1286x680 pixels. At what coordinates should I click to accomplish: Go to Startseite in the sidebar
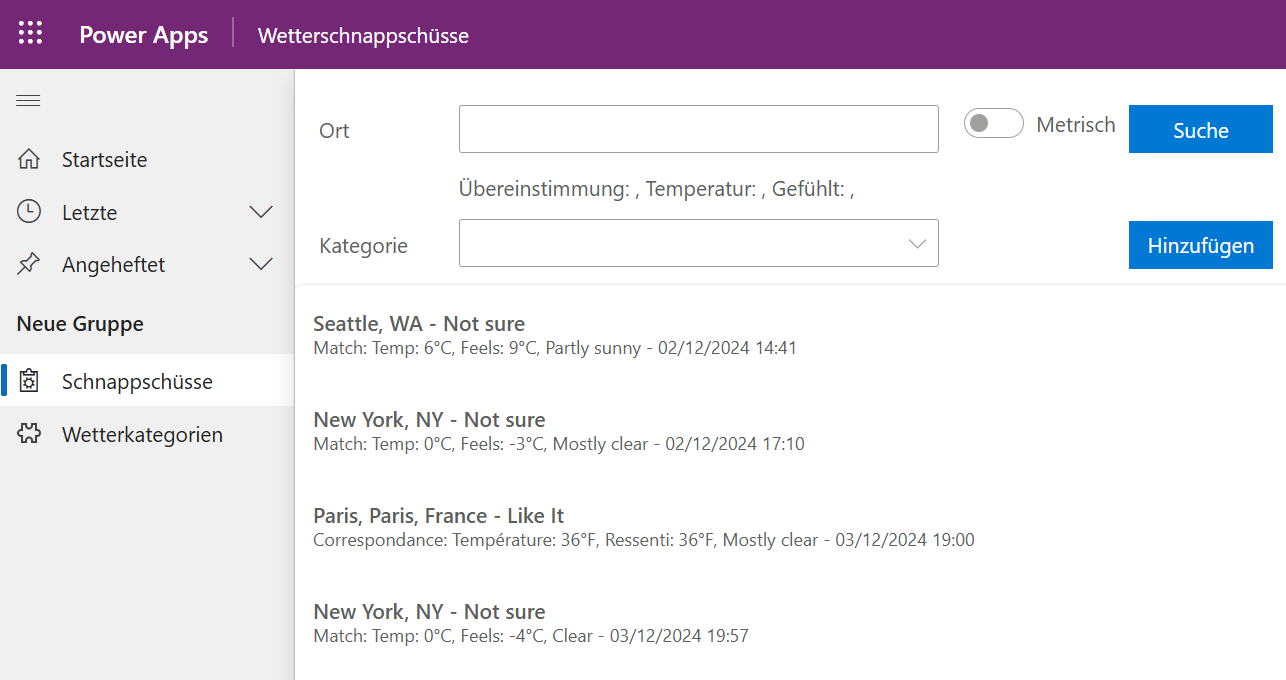(x=104, y=160)
